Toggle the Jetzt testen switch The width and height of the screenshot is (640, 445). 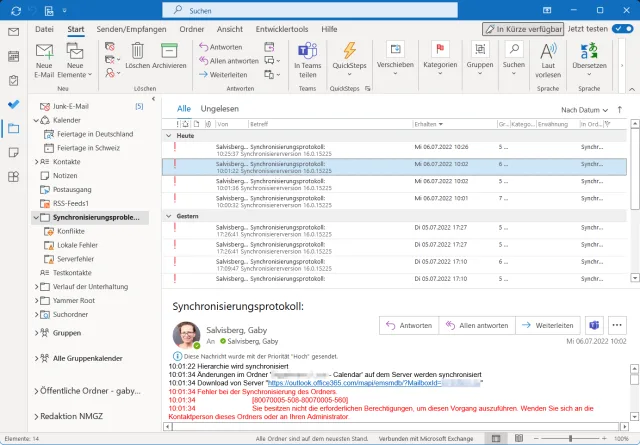tap(621, 30)
